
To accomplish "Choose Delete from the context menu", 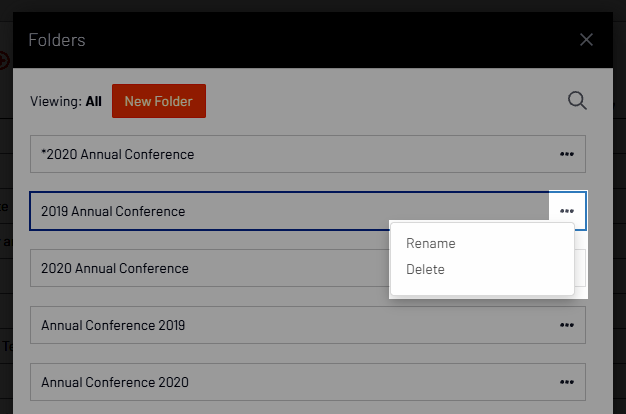I will [x=426, y=269].
